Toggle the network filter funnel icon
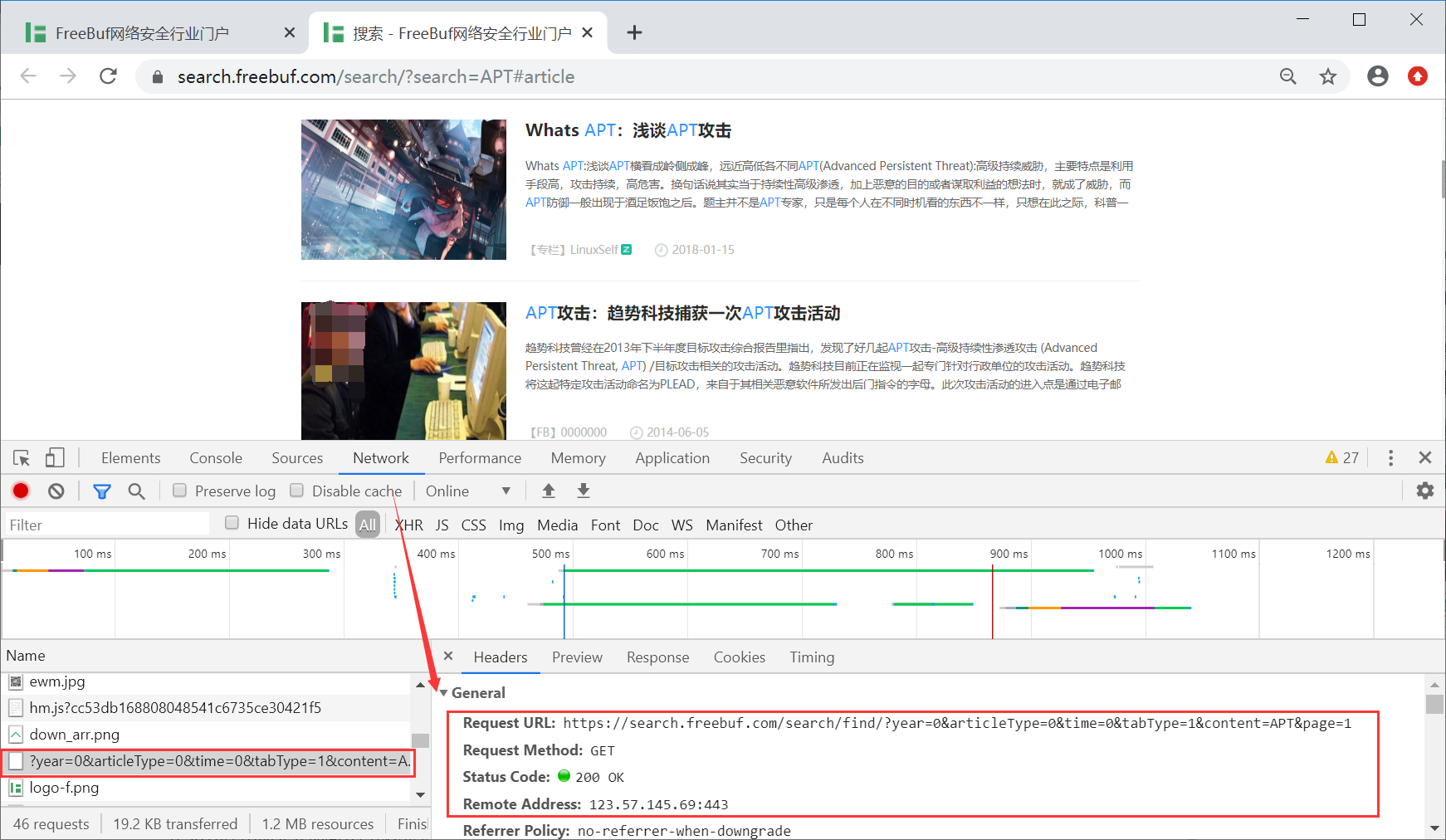The image size is (1446, 840). tap(102, 491)
